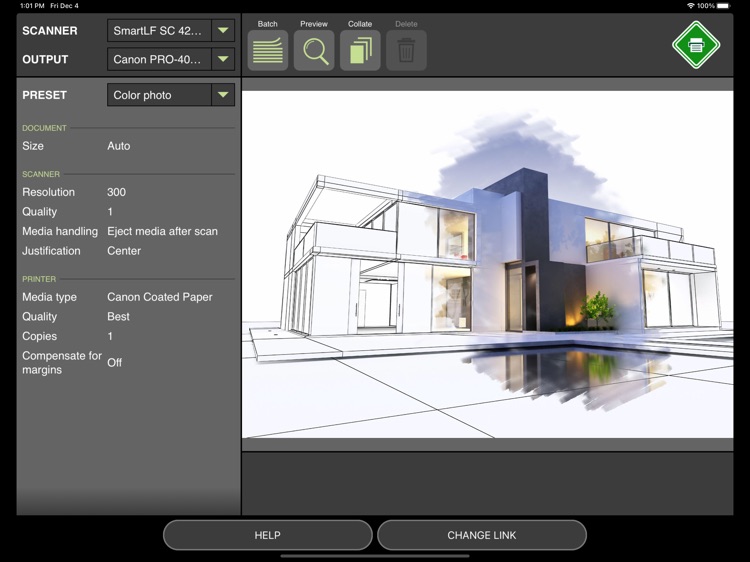The image size is (750, 562).
Task: Select the Canon PRO-40 output field
Action: coord(159,59)
